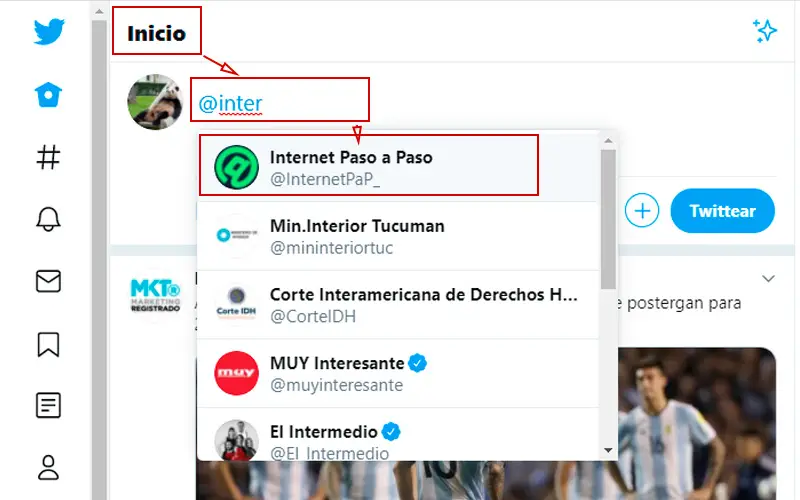
Task: Expand the tweet options chevron
Action: click(x=768, y=279)
